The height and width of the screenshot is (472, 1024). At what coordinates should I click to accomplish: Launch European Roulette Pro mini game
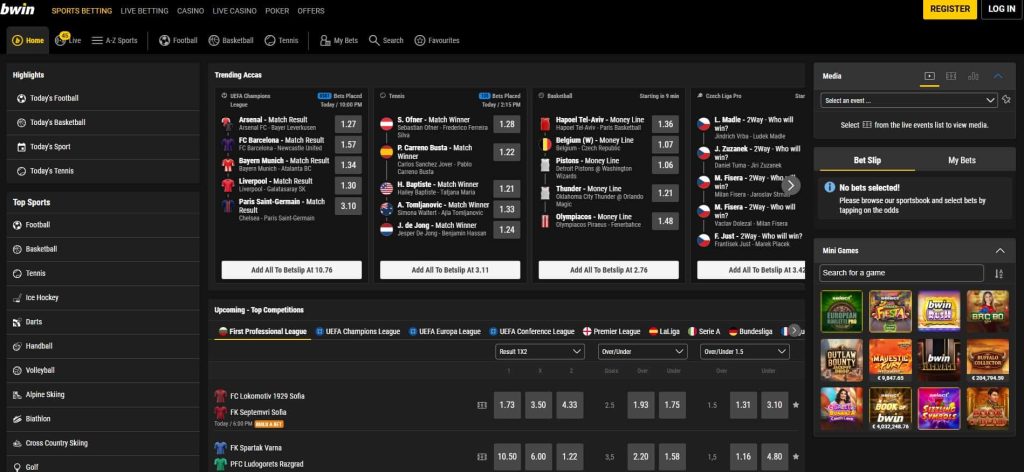[841, 311]
